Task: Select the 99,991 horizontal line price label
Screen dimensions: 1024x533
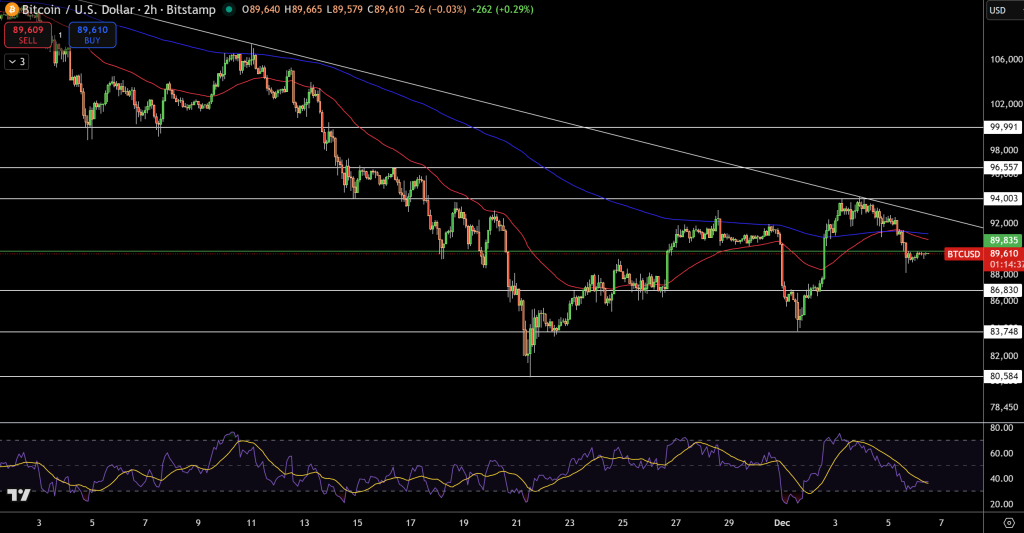Action: pos(1003,127)
